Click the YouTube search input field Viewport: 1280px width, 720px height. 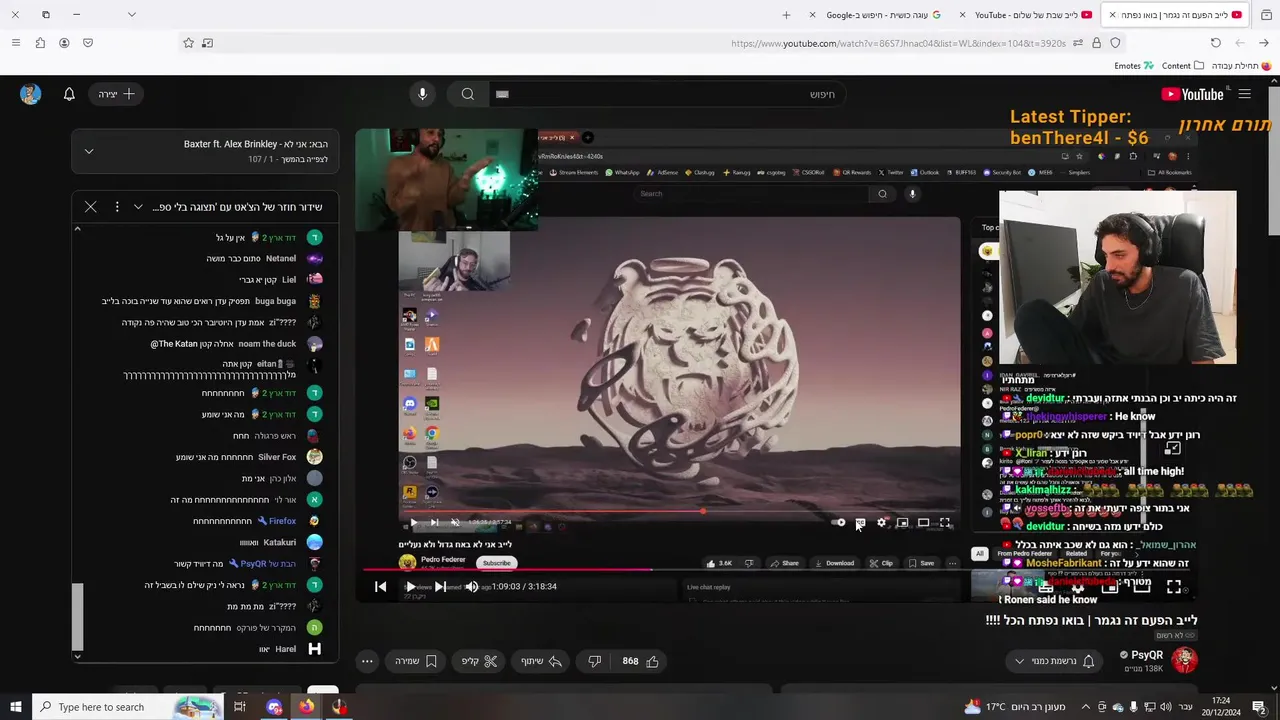[668, 94]
